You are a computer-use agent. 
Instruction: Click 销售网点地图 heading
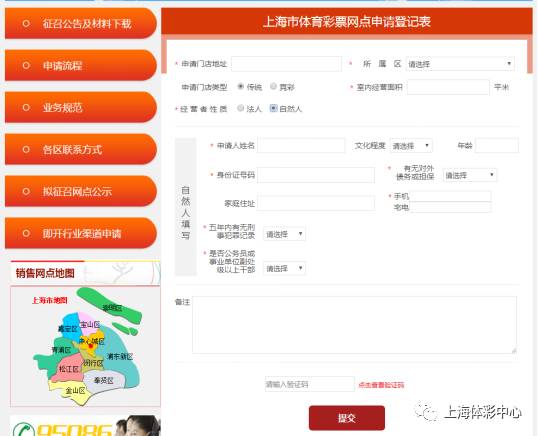pos(45,273)
